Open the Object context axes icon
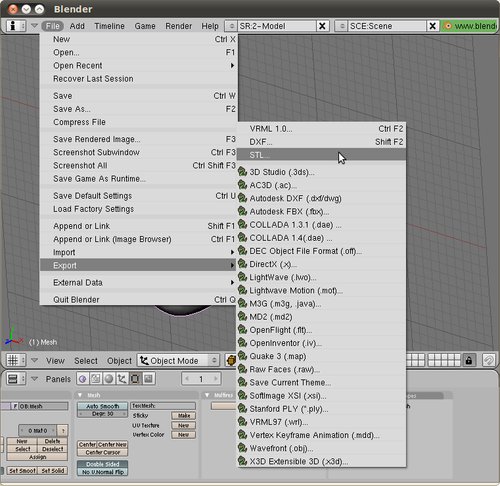 (x=122, y=379)
